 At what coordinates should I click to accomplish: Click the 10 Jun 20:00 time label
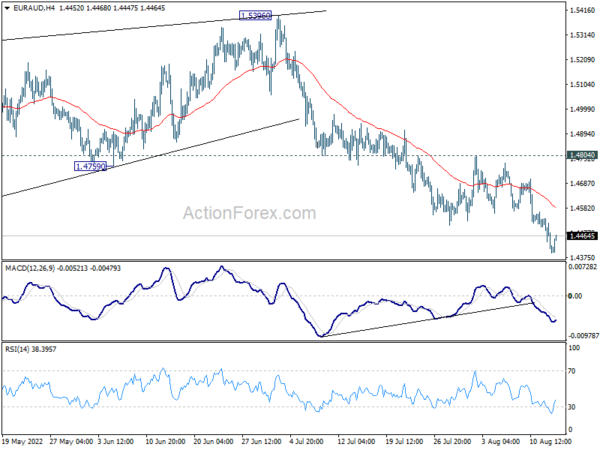[166, 441]
